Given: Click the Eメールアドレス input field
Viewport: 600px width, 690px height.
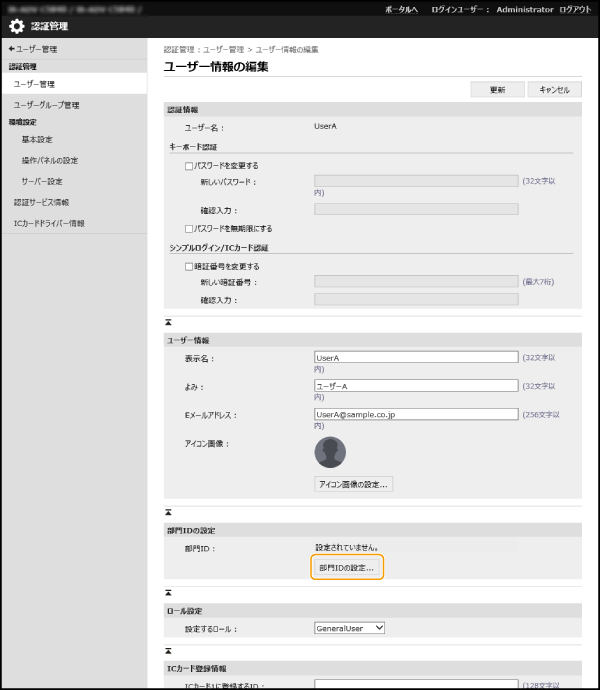Looking at the screenshot, I should click(416, 414).
